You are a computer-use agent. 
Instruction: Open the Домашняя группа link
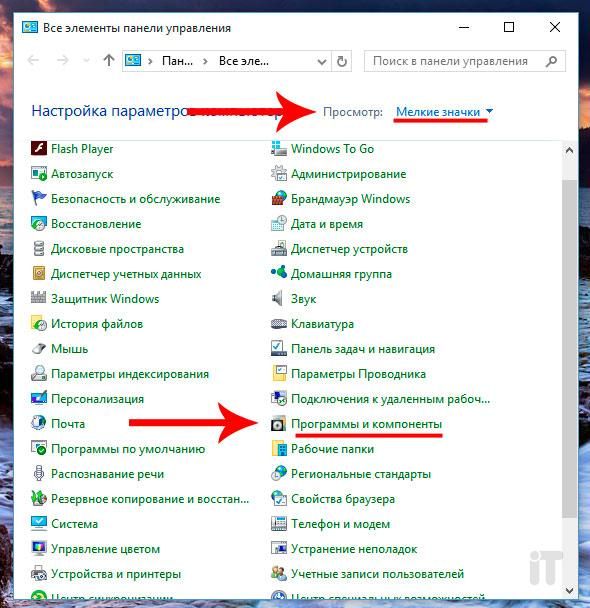coord(341,274)
